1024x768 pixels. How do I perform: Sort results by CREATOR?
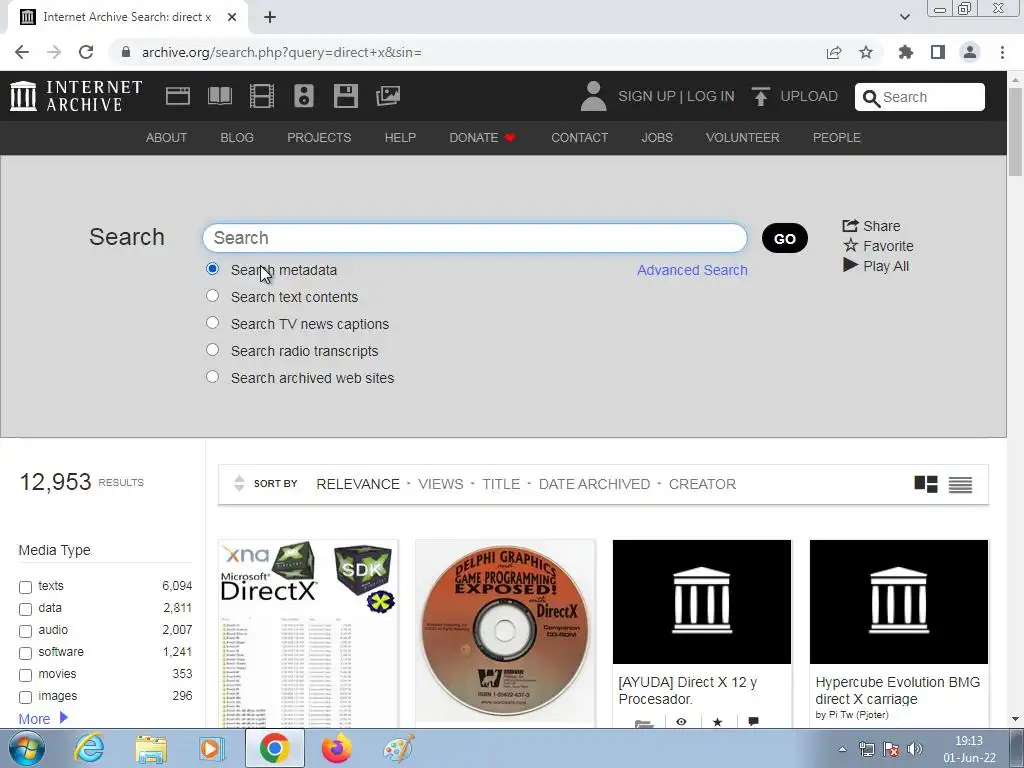[x=702, y=484]
